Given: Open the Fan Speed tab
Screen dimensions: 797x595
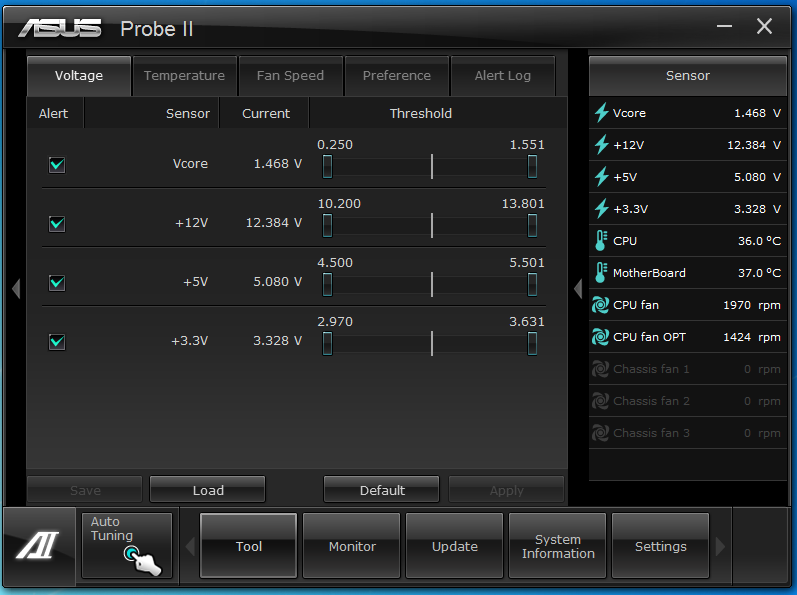Looking at the screenshot, I should (290, 76).
